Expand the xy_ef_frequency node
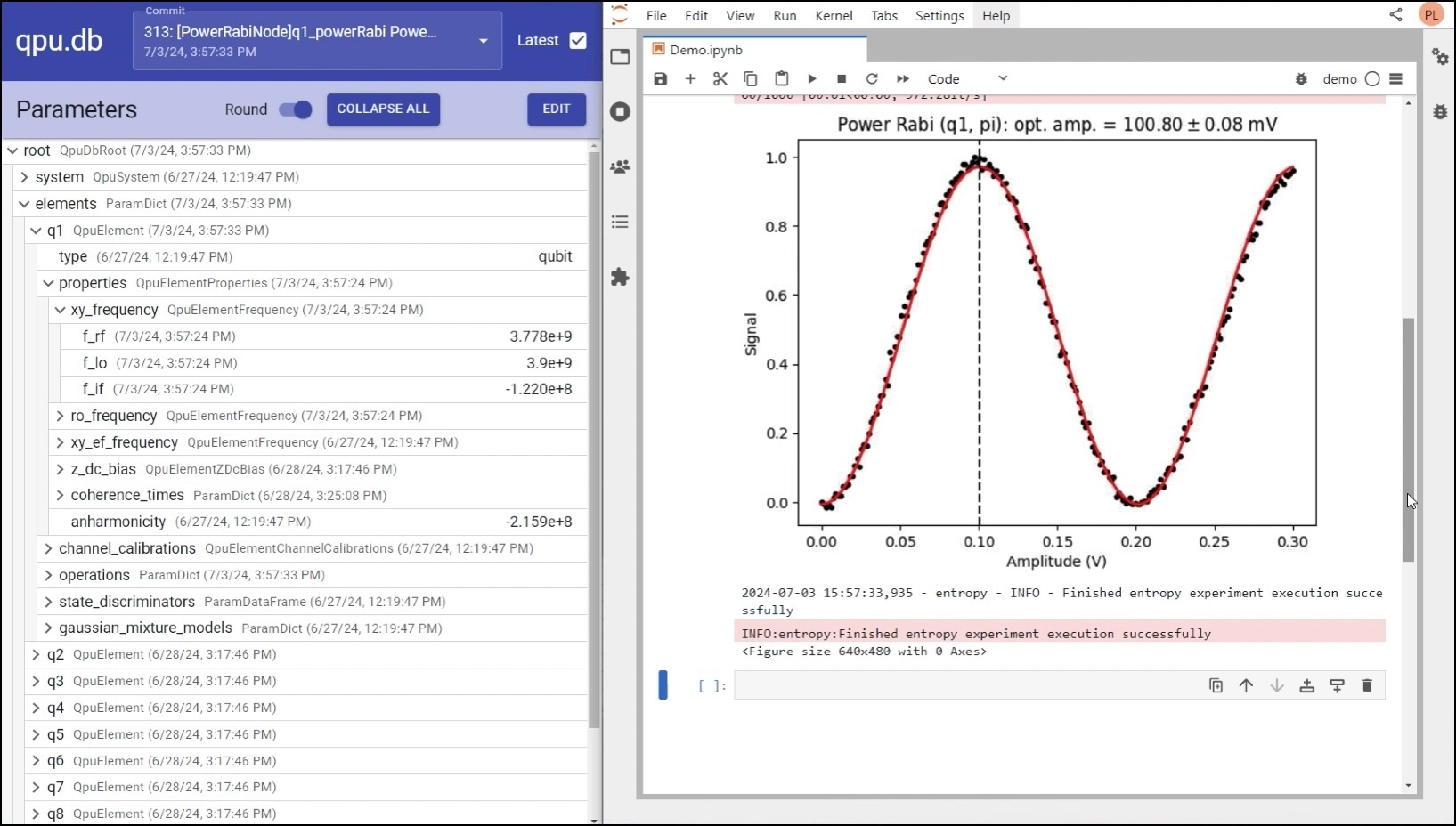The image size is (1456, 826). pos(61,442)
